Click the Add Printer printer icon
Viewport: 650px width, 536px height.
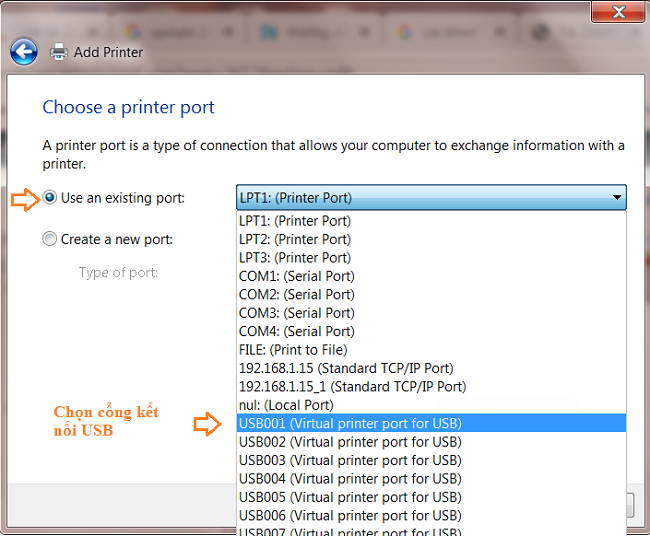click(59, 52)
